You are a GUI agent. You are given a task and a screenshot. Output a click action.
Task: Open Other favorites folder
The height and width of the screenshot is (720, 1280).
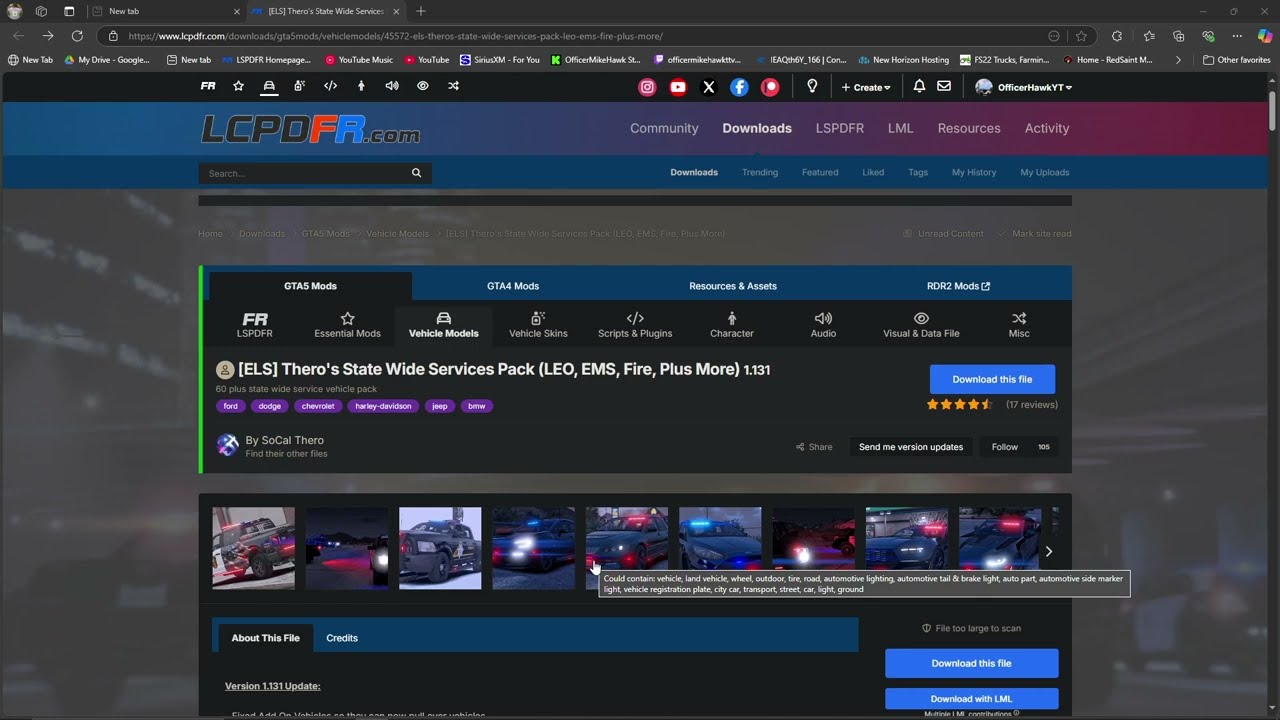click(1237, 60)
